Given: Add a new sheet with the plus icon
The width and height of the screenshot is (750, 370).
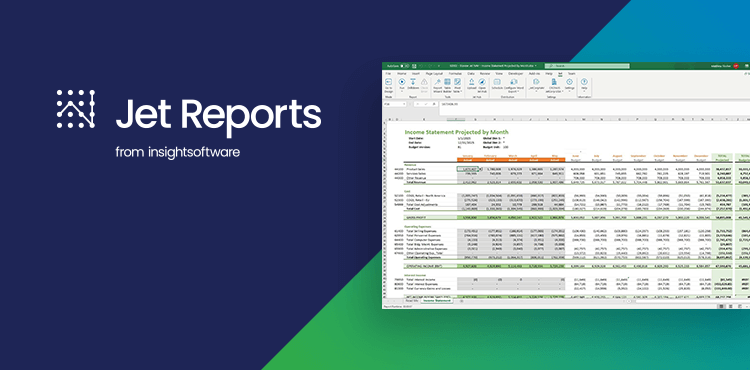Looking at the screenshot, I should coord(462,301).
